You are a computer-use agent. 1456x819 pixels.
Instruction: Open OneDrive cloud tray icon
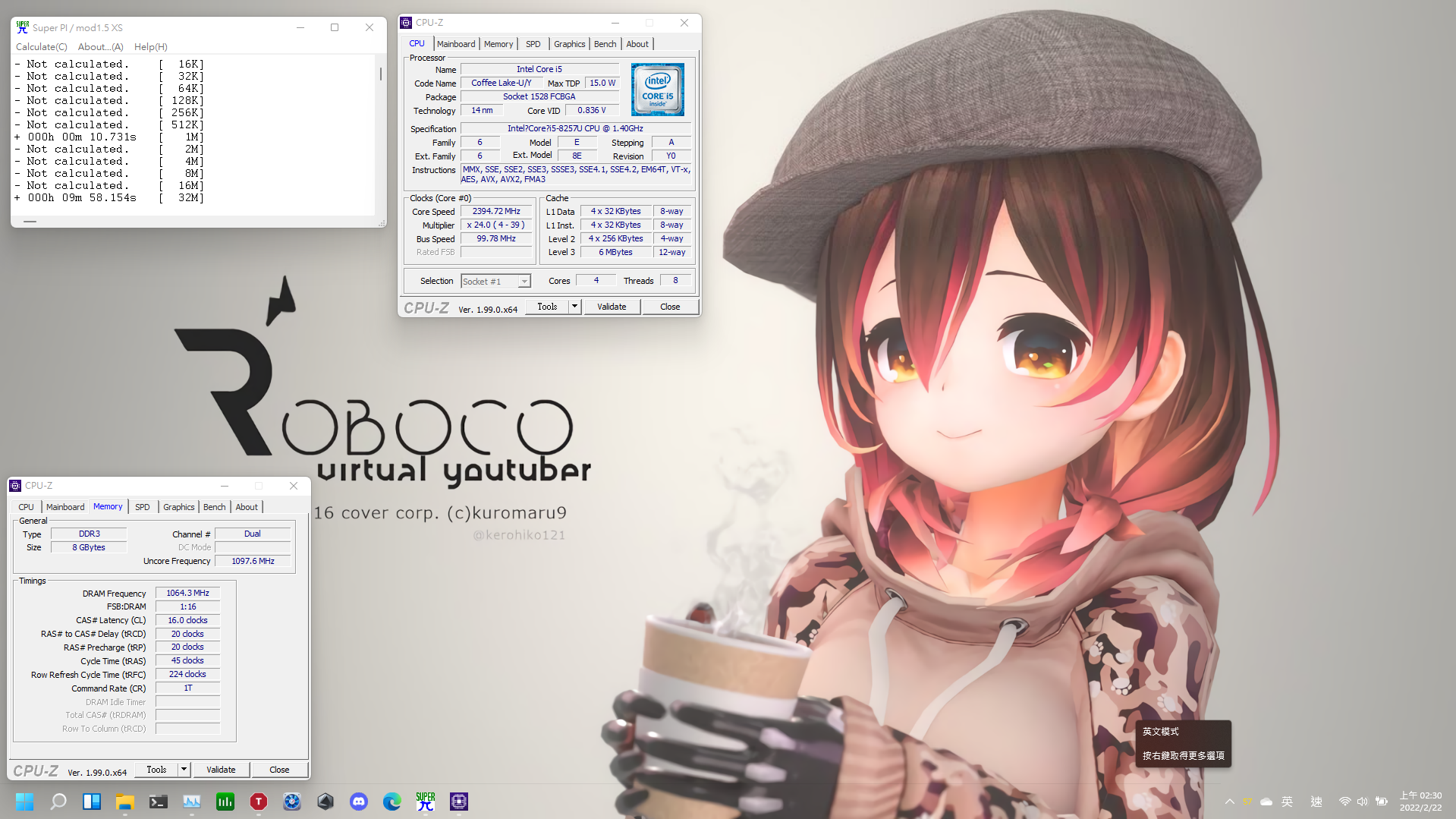click(1266, 802)
